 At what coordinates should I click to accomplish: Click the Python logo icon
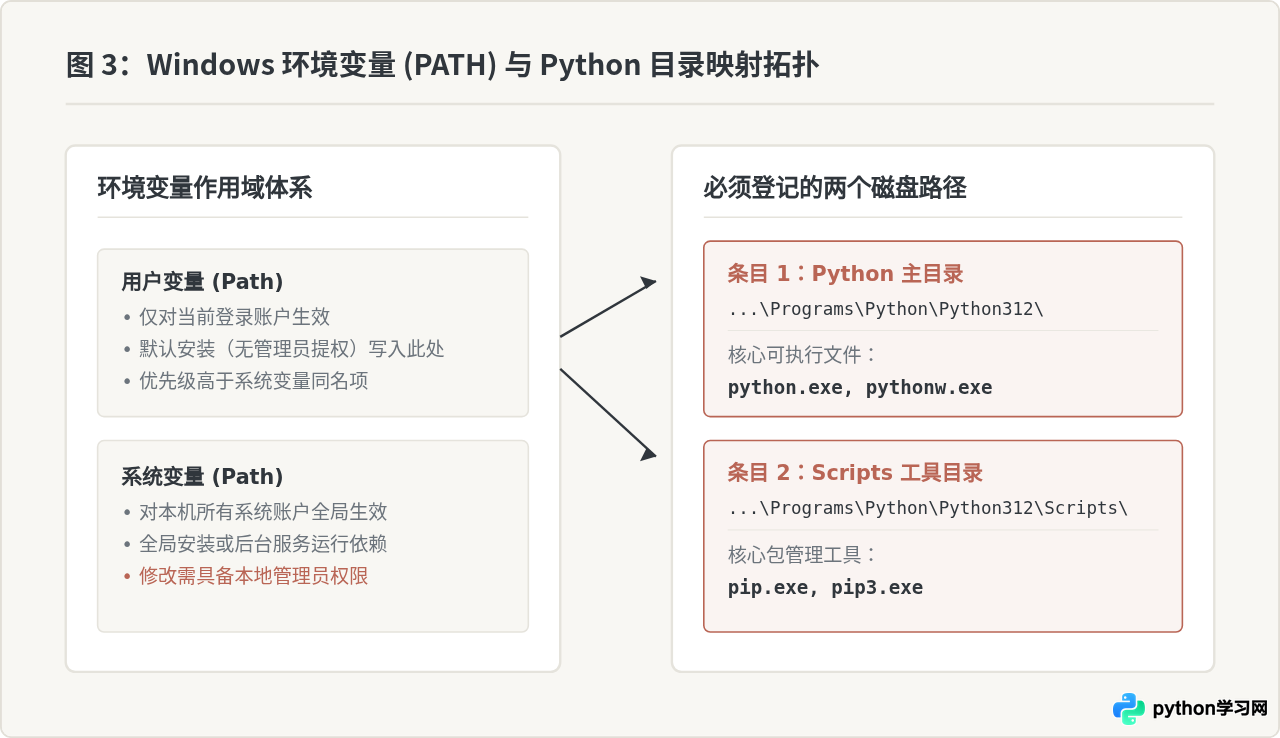click(1129, 709)
